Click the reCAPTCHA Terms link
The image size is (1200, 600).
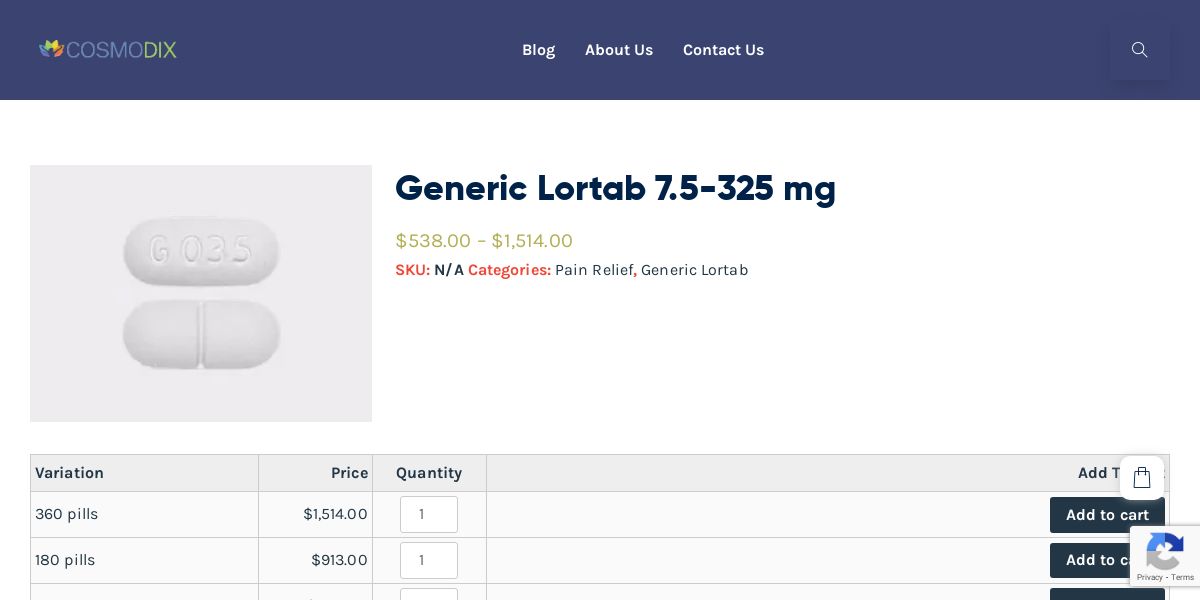pos(1184,578)
